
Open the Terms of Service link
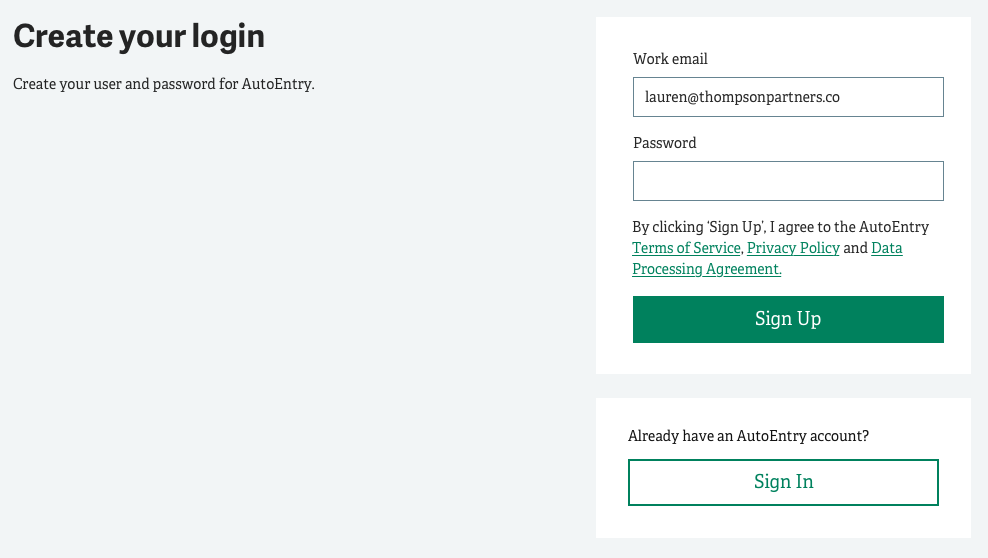click(x=686, y=248)
